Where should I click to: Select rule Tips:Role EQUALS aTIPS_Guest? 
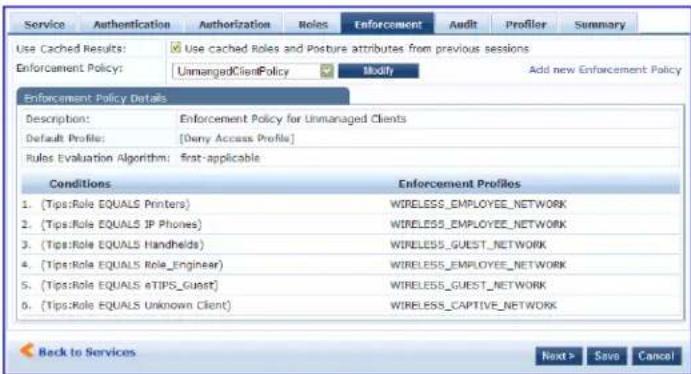[x=130, y=285]
